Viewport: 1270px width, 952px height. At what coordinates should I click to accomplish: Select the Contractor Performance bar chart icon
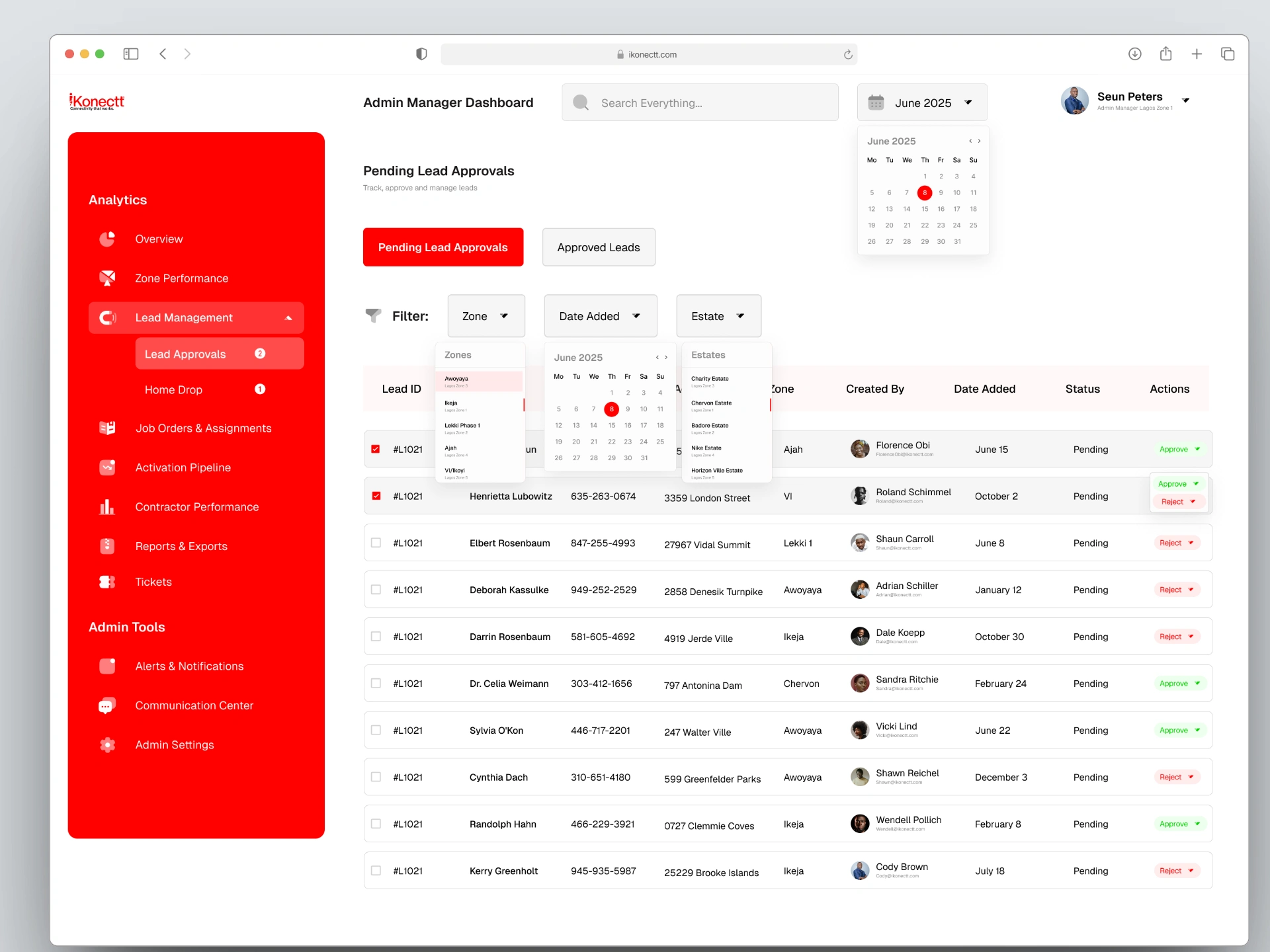(x=107, y=507)
